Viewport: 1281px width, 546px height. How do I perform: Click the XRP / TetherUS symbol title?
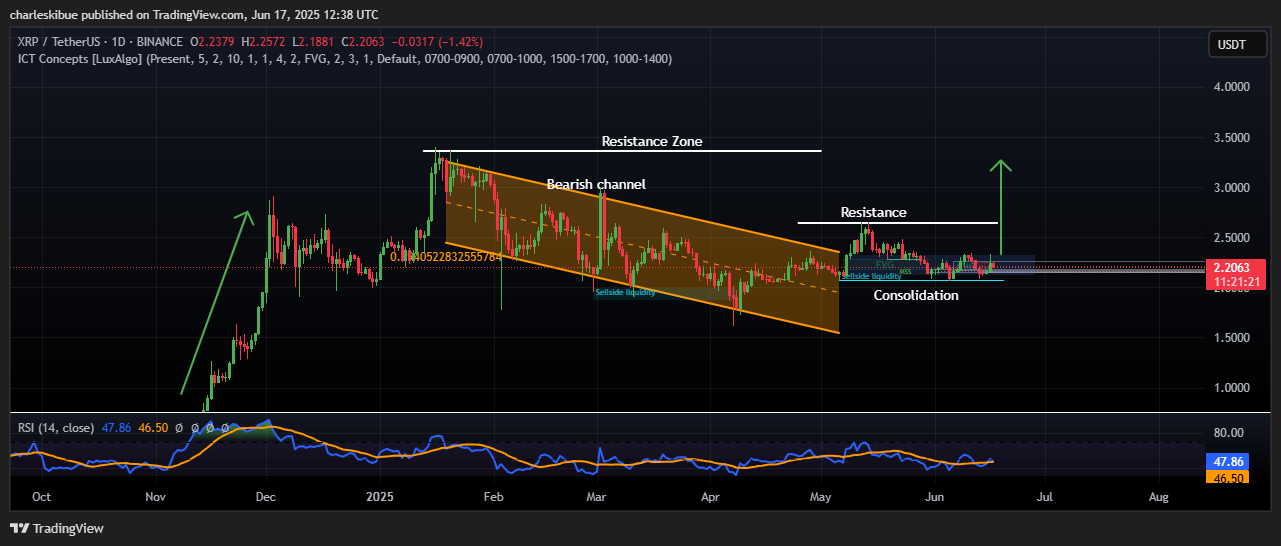(58, 42)
